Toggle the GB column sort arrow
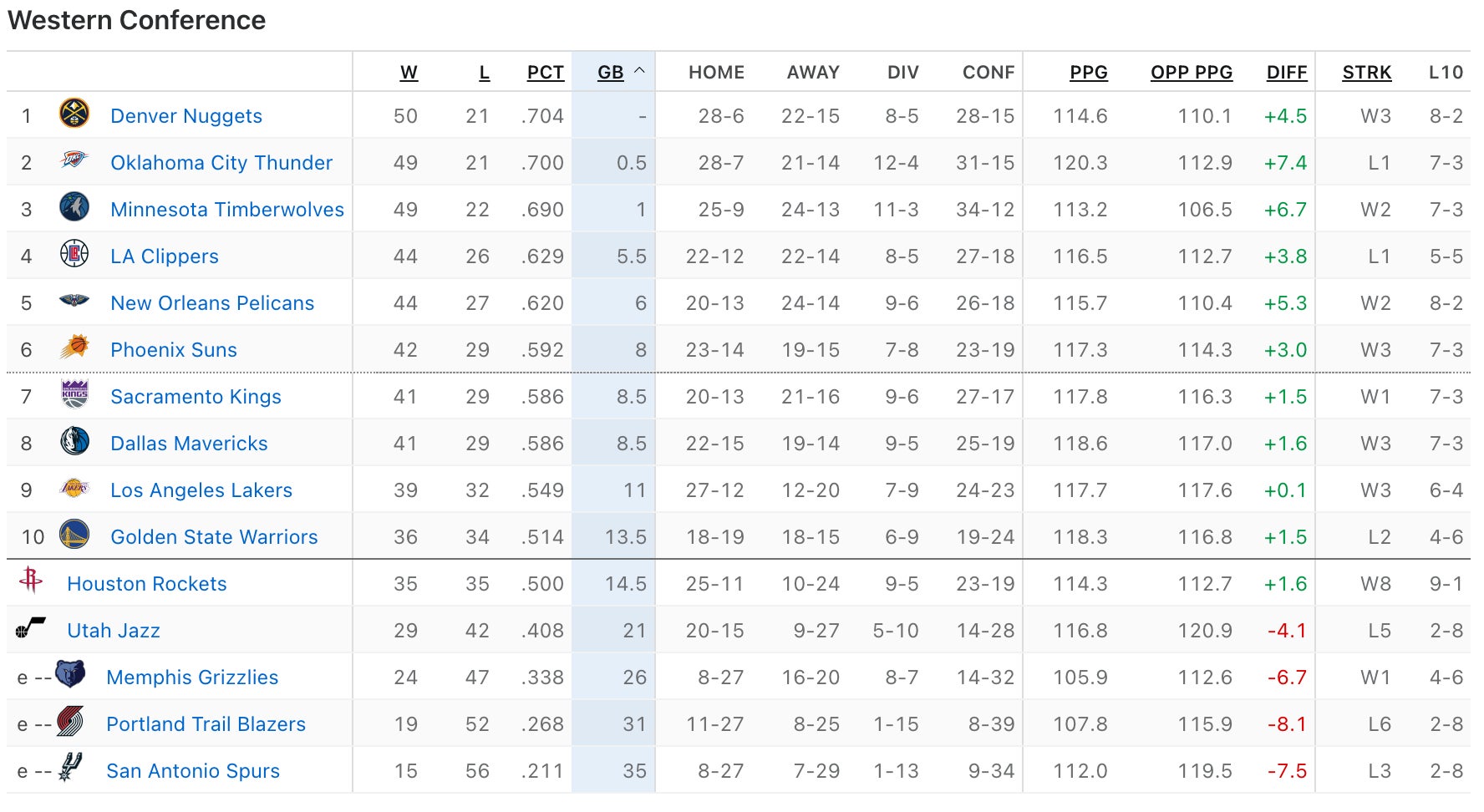 click(639, 72)
